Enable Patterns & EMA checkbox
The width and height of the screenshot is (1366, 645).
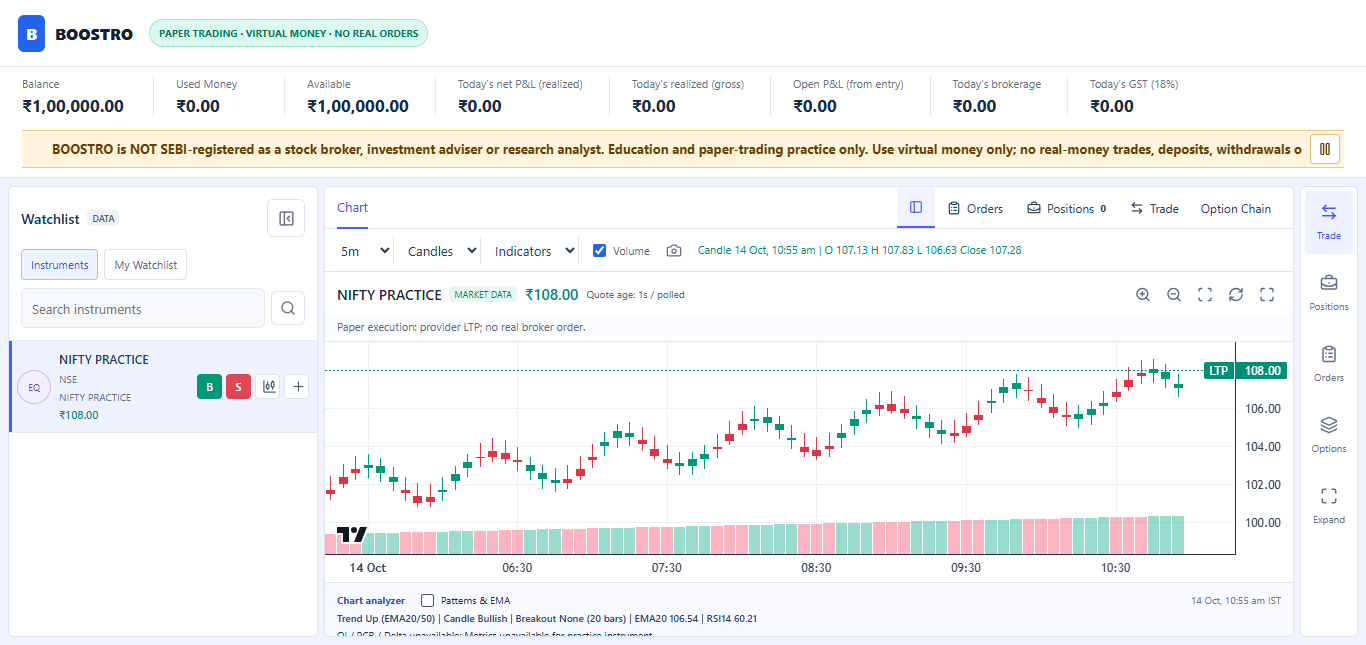(x=428, y=600)
